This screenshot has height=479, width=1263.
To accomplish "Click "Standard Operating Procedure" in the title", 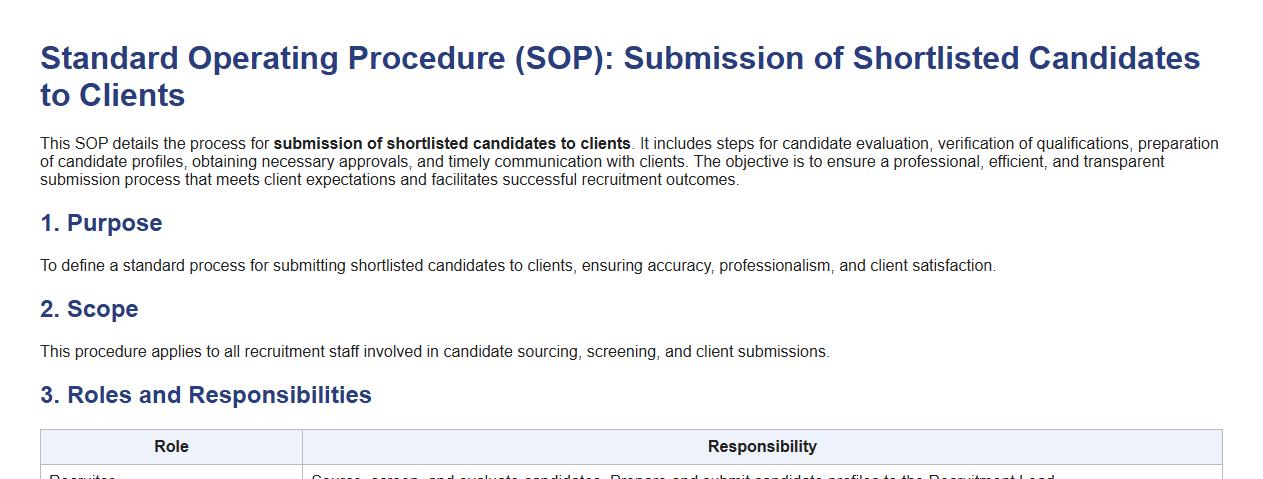I will click(x=273, y=59).
